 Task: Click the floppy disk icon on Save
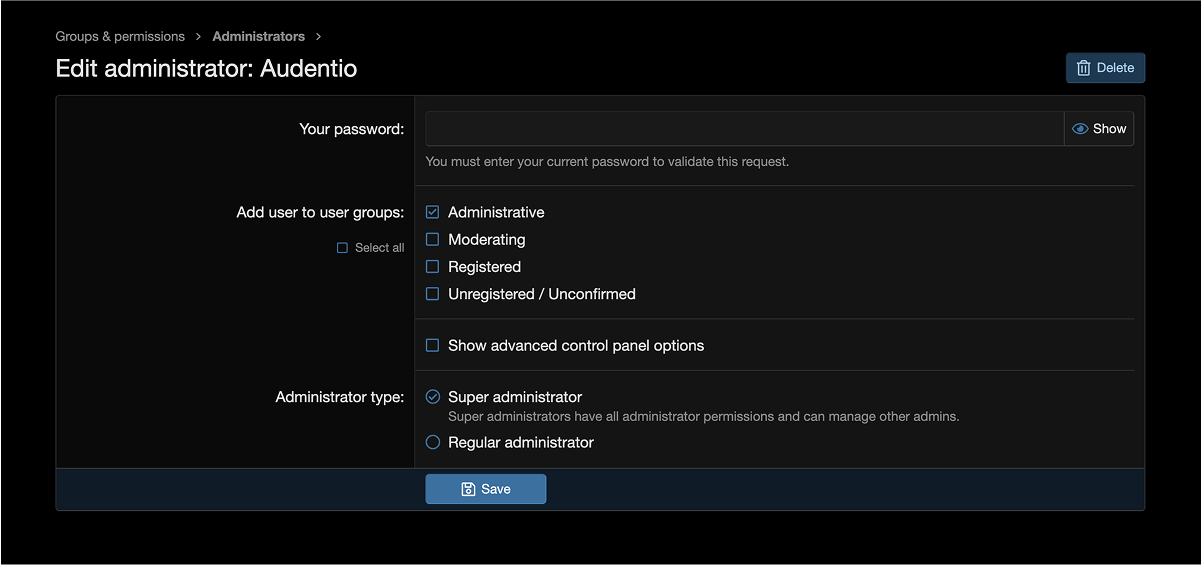(x=468, y=489)
